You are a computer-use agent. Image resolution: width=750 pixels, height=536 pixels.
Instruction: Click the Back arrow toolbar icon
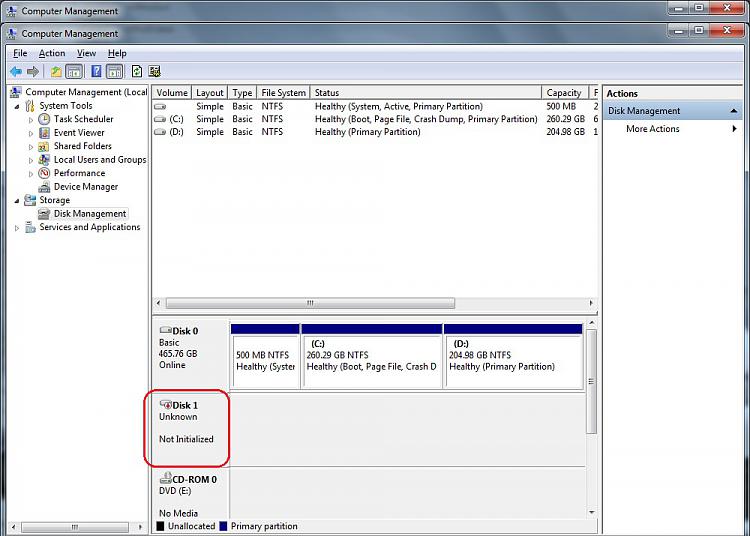click(x=16, y=72)
